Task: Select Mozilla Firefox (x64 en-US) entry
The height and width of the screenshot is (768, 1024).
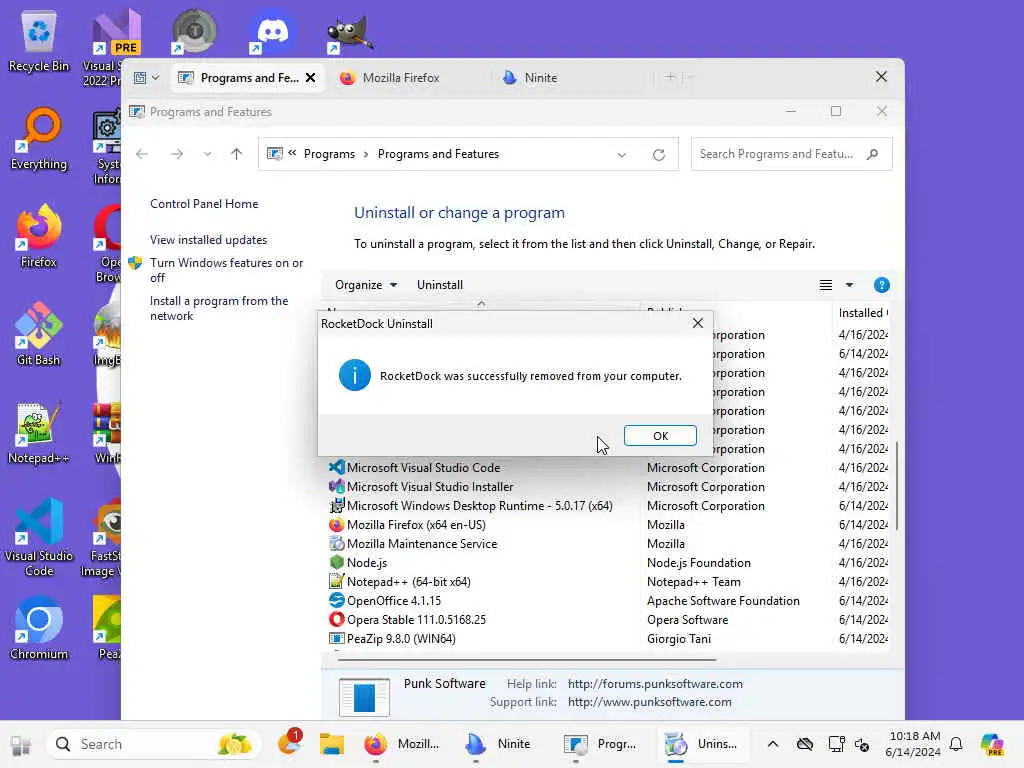Action: [x=416, y=524]
